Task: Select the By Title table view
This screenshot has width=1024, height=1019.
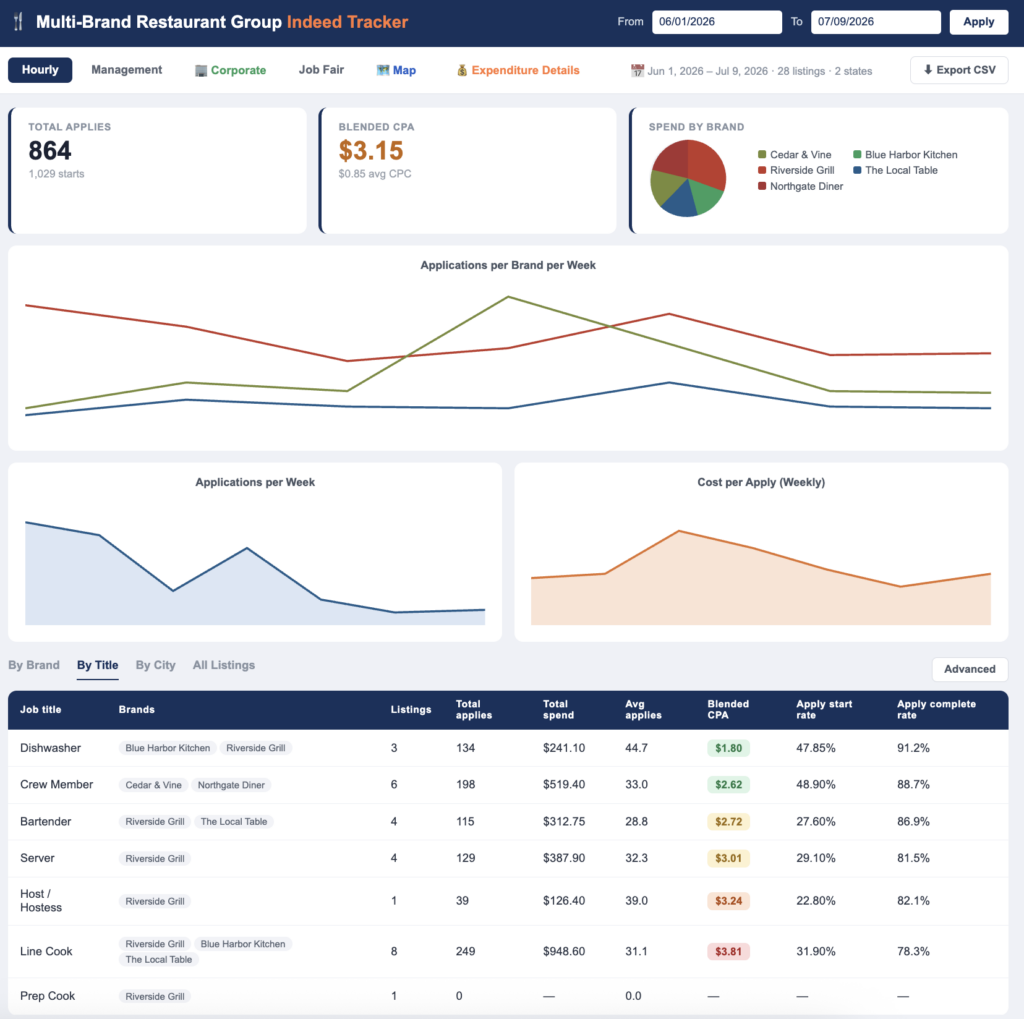Action: click(x=97, y=665)
